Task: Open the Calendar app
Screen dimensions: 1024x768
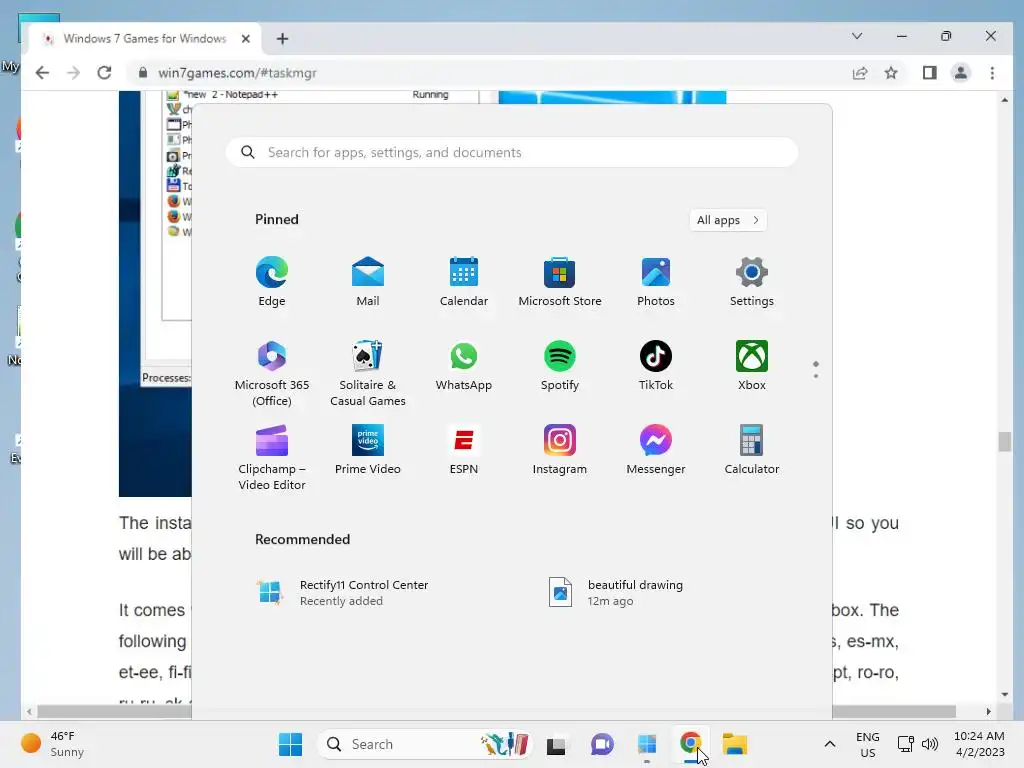Action: 464,281
